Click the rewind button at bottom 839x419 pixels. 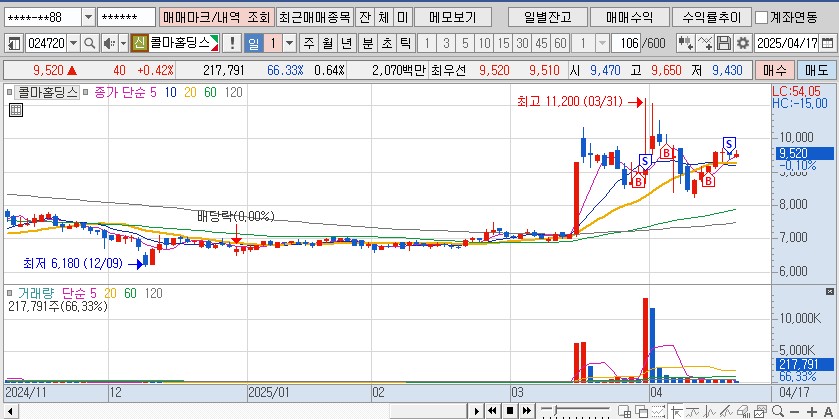492,411
